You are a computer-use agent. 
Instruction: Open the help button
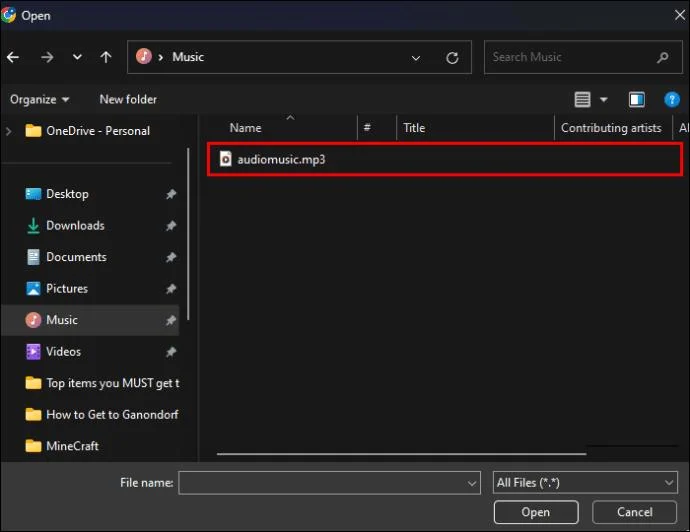672,99
